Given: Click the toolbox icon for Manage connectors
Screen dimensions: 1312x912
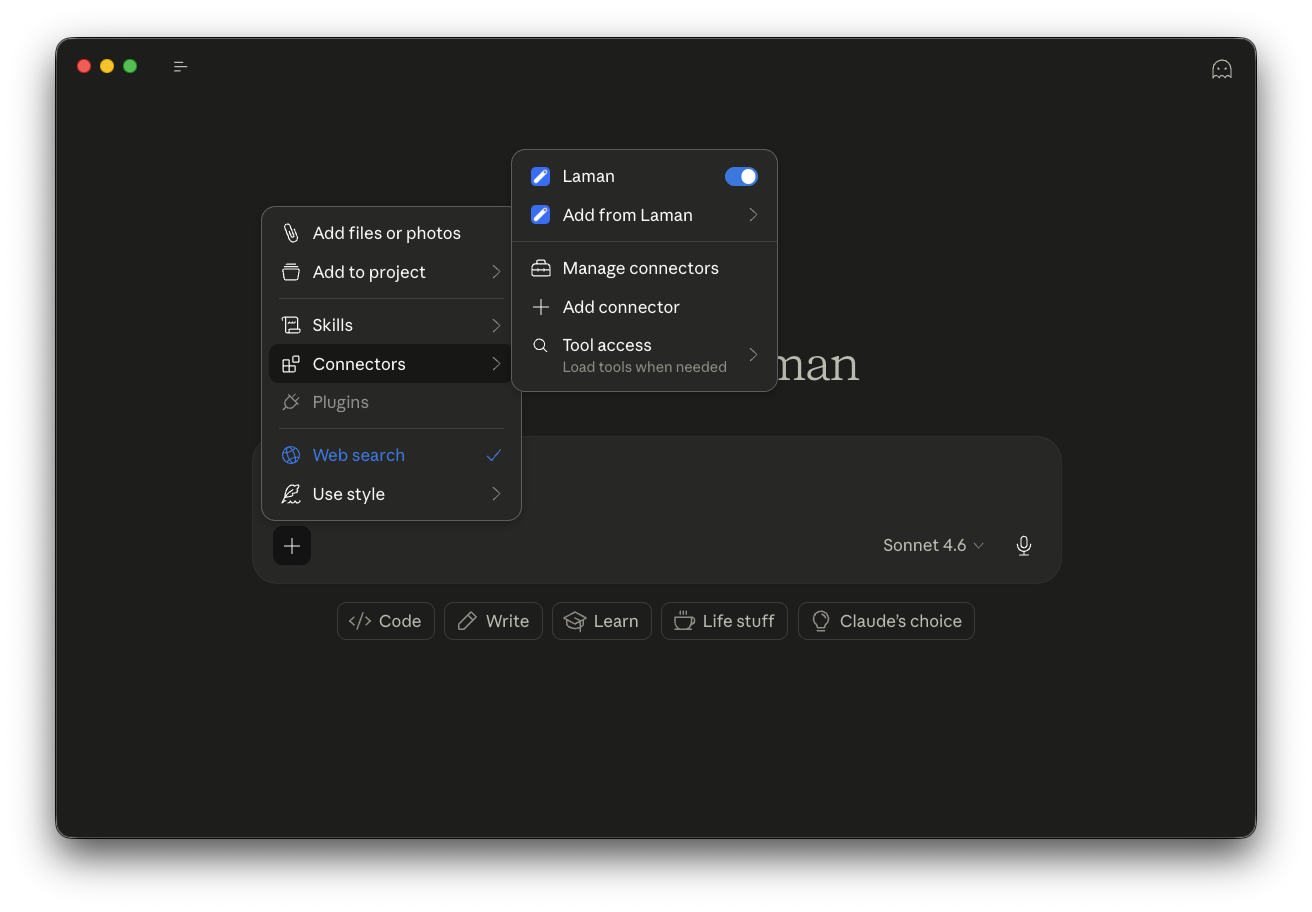Looking at the screenshot, I should tap(540, 268).
